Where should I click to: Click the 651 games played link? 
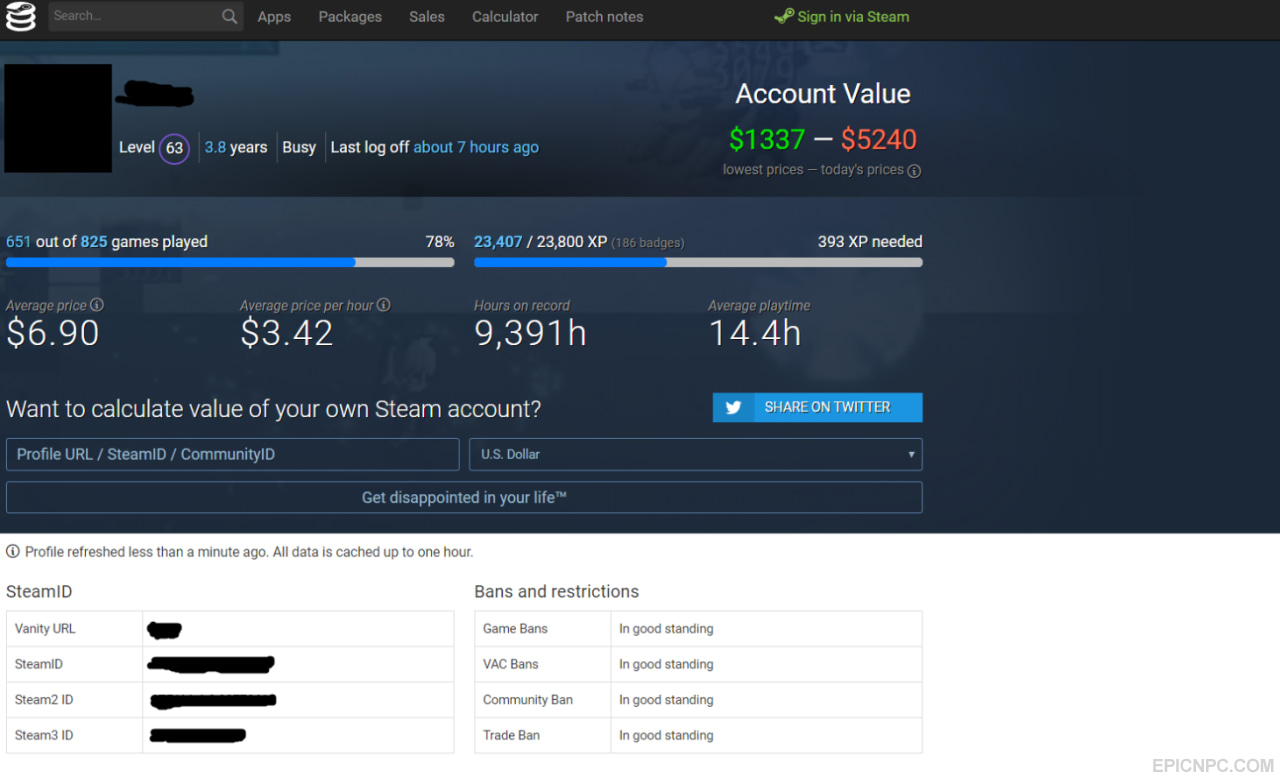[x=19, y=241]
